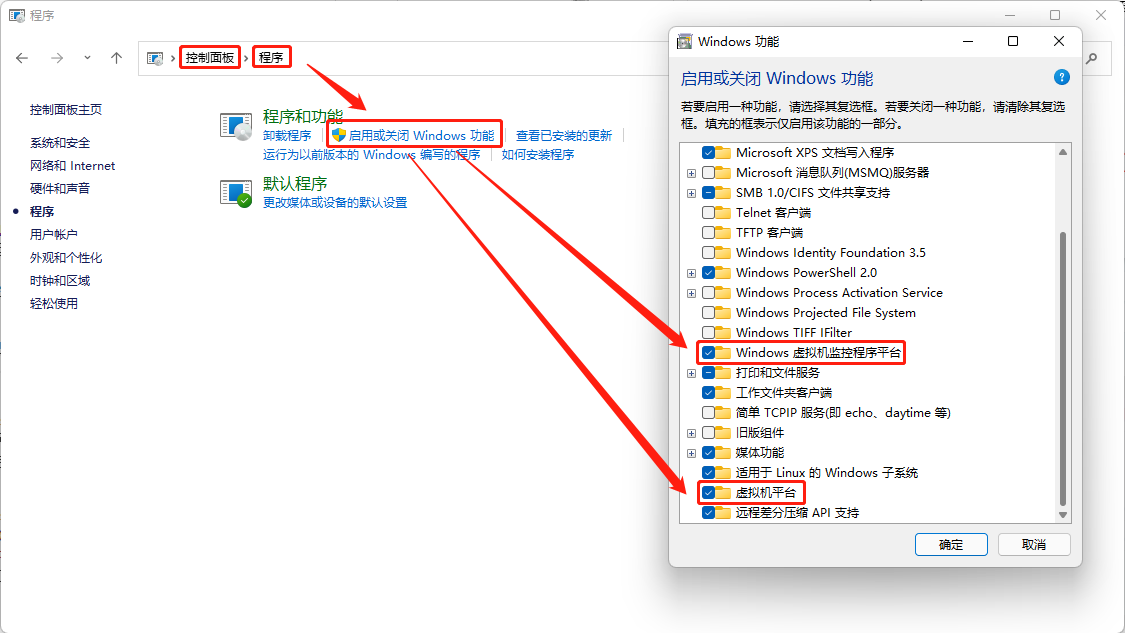Open 硬件和声音 category in sidebar
This screenshot has width=1125, height=633.
click(60, 189)
